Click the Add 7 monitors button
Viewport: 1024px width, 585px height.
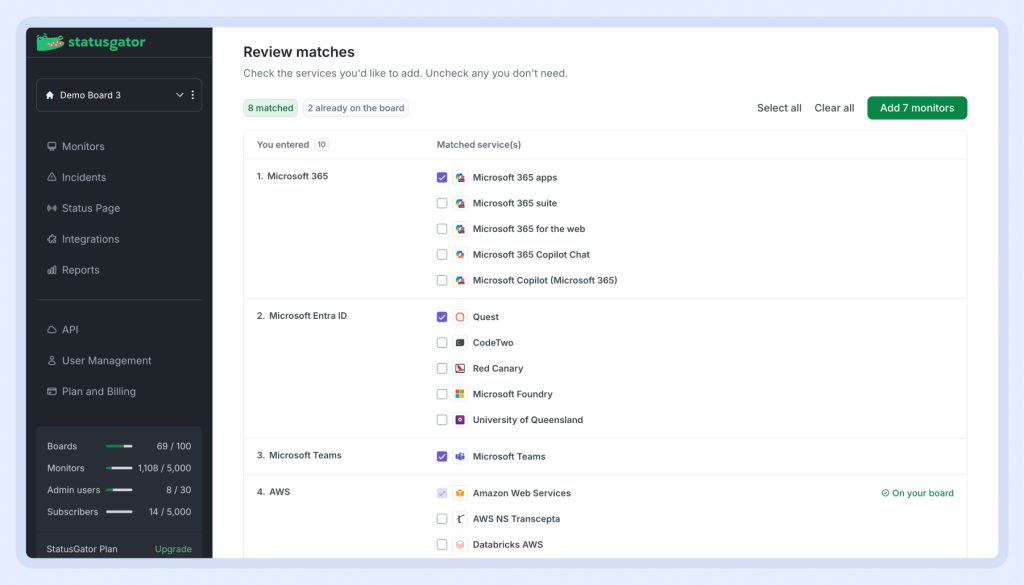(x=917, y=108)
